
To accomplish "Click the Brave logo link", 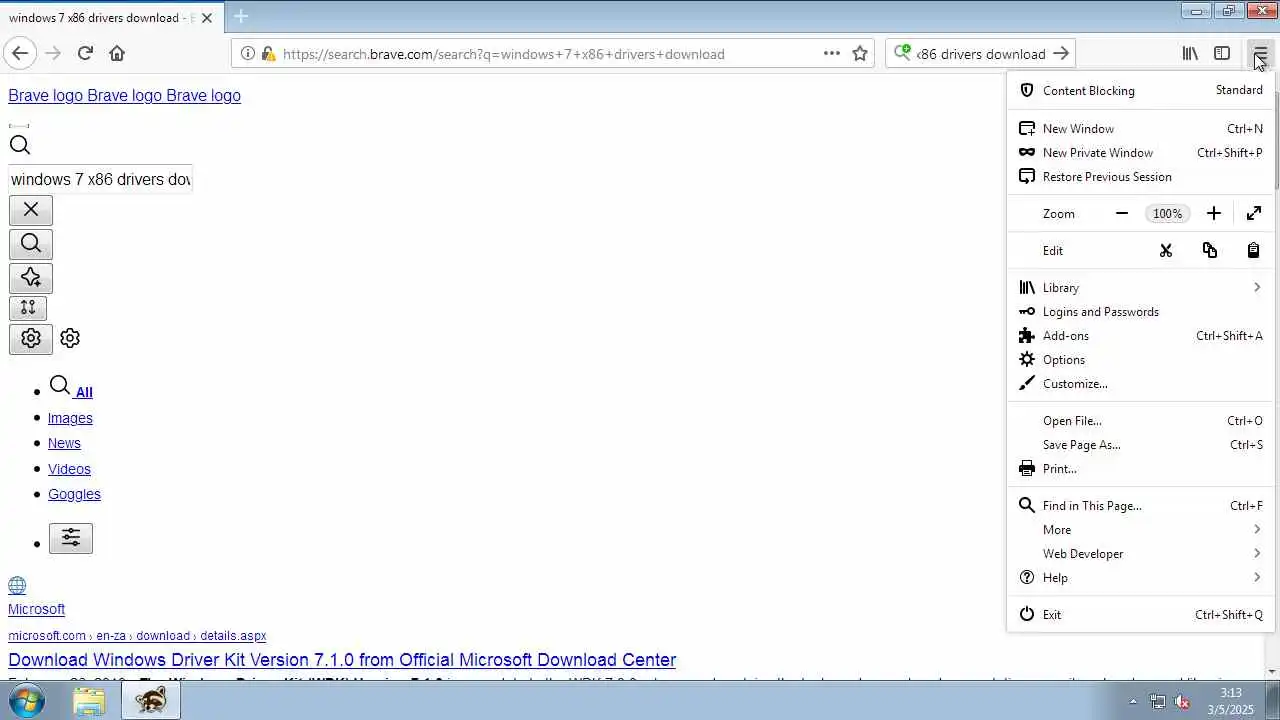I will coord(124,95).
